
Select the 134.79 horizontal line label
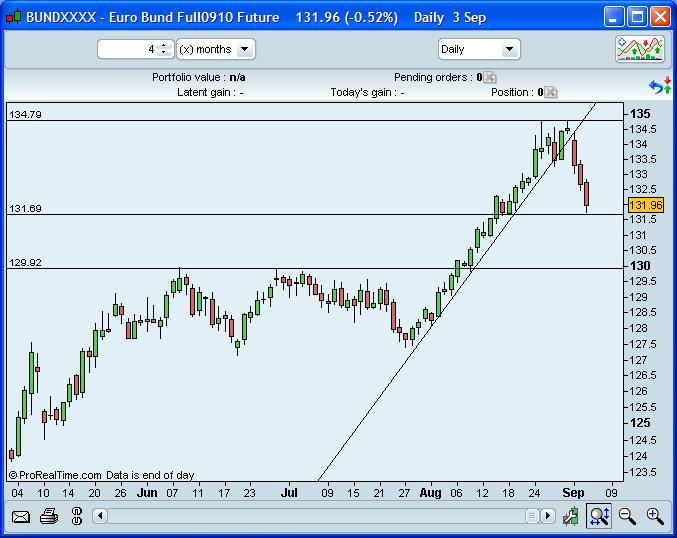pyautogui.click(x=25, y=114)
